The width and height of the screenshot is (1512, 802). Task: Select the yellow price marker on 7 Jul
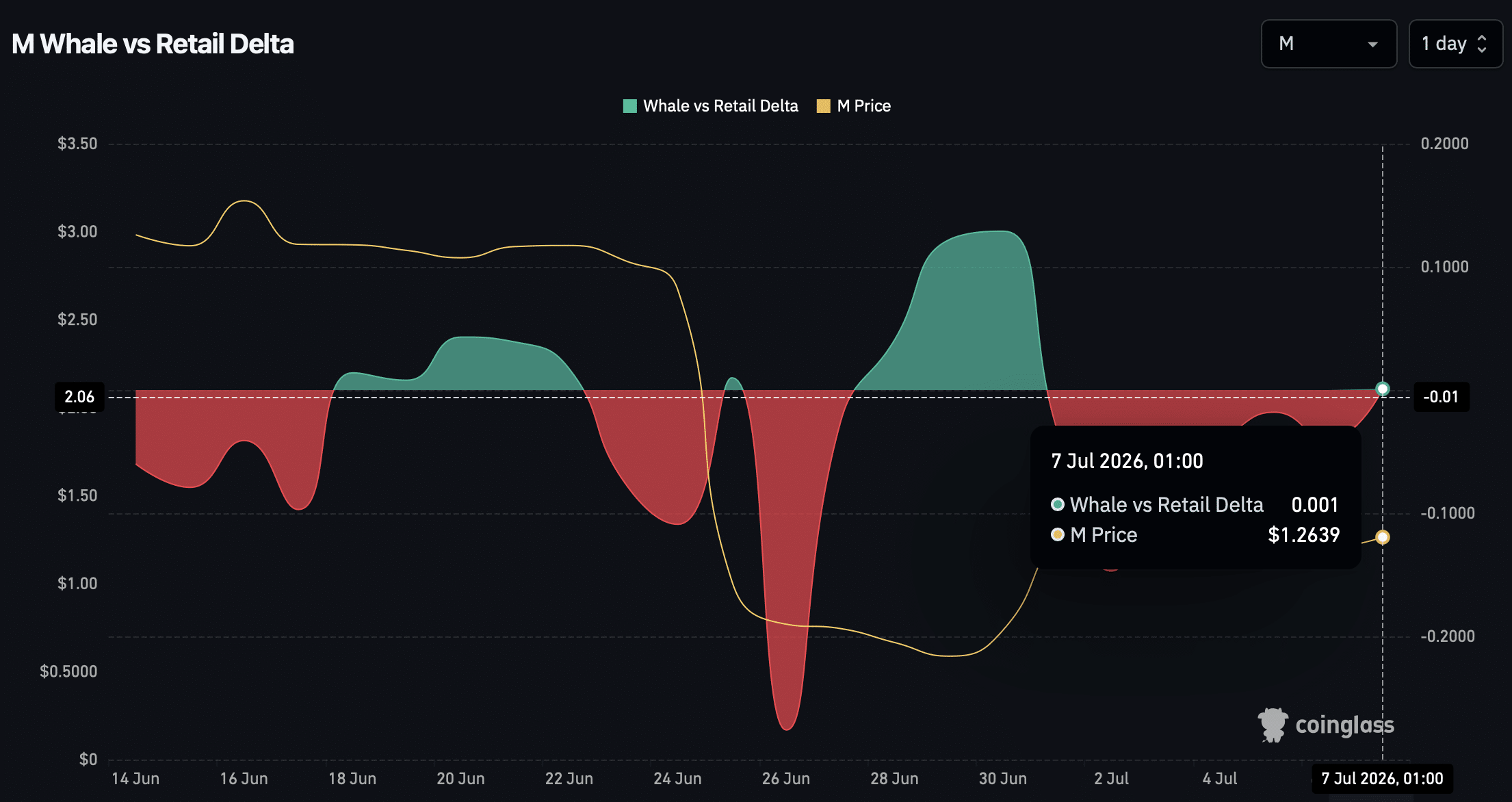coord(1383,537)
